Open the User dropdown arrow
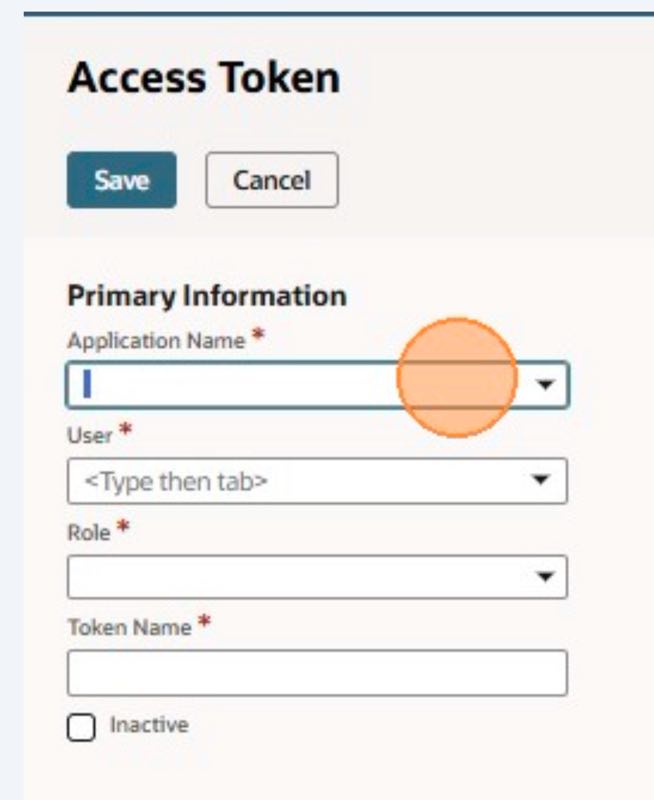This screenshot has height=800, width=654. pyautogui.click(x=541, y=481)
